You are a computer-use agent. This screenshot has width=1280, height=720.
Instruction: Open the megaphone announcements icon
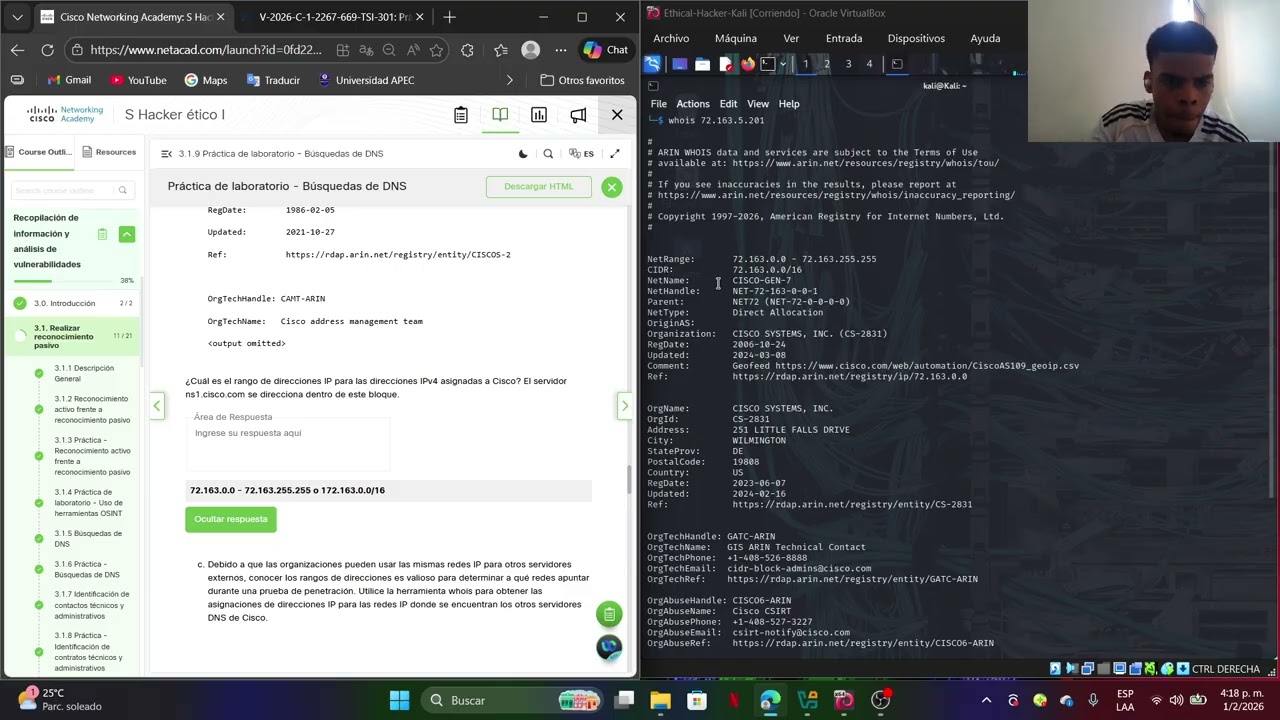coord(578,115)
